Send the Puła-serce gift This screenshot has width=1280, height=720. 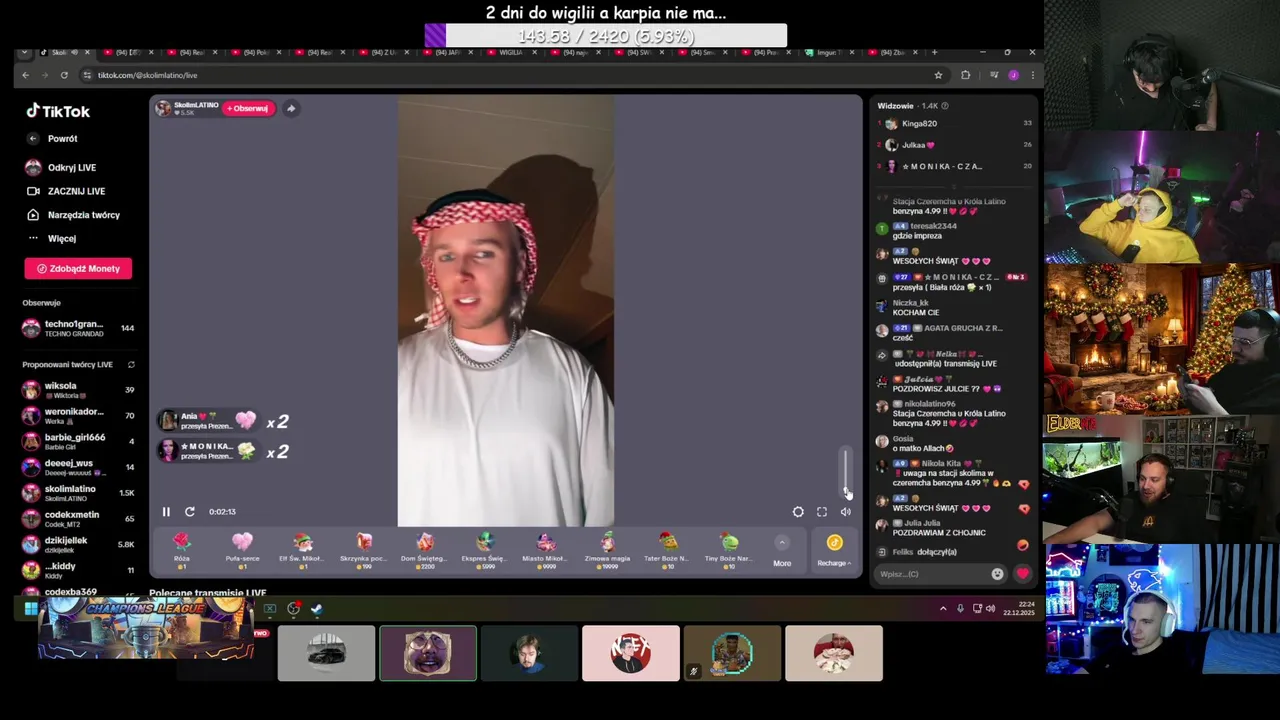click(x=242, y=551)
